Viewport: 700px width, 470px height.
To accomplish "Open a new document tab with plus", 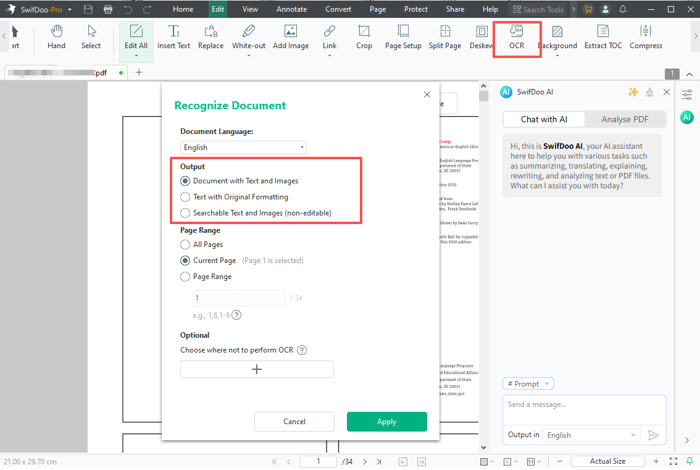I will 138,72.
